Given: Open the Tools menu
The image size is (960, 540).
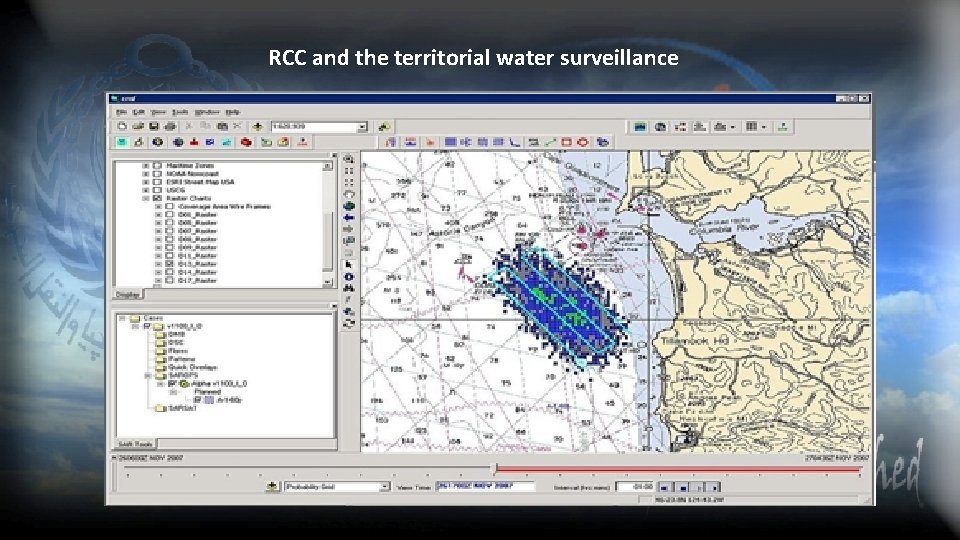Looking at the screenshot, I should 180,113.
